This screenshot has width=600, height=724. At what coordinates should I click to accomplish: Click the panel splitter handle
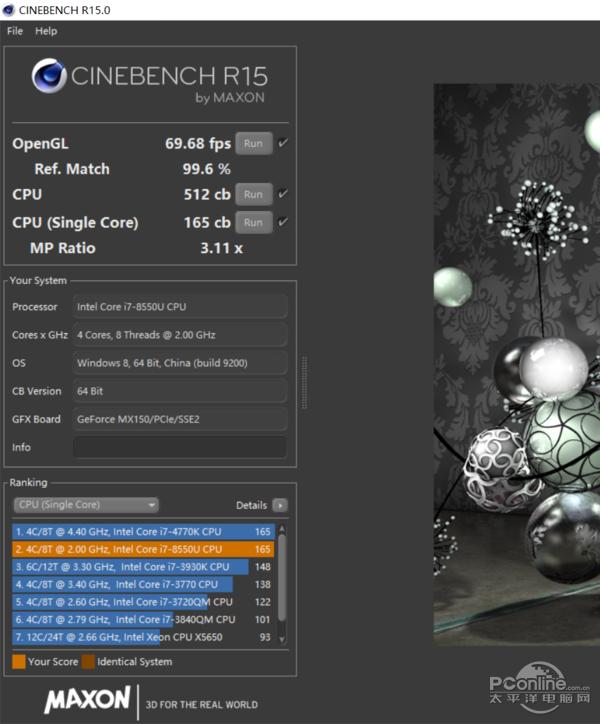tap(304, 382)
